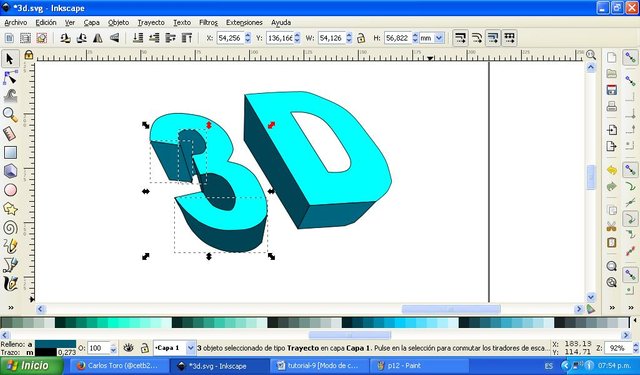
Task: Select the 3D Box tool
Action: tap(10, 171)
